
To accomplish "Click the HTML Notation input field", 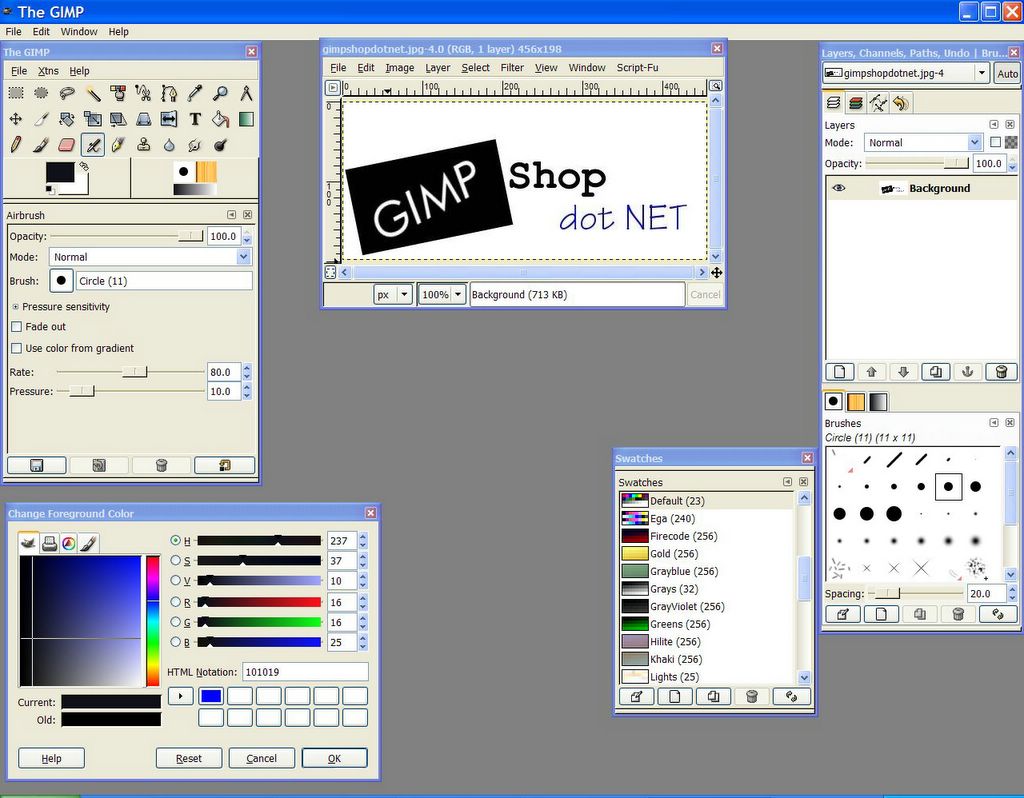I will 306,672.
